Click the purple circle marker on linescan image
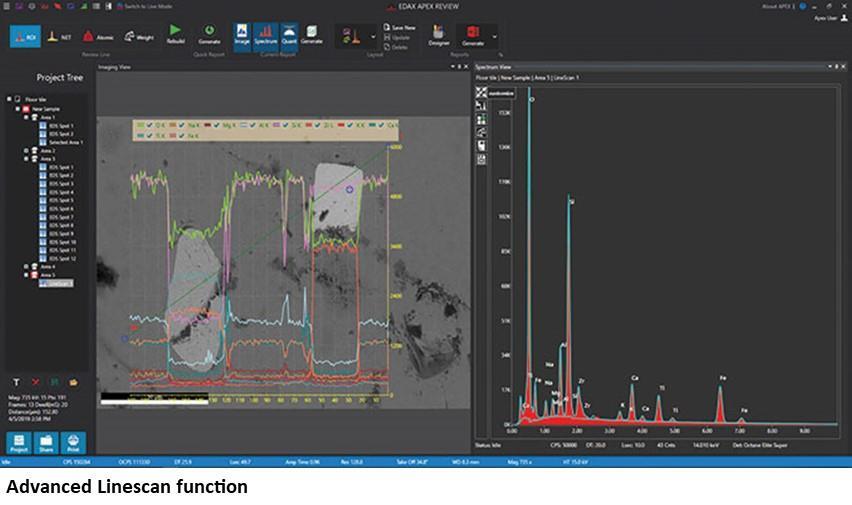Image resolution: width=852 pixels, height=505 pixels. click(349, 189)
